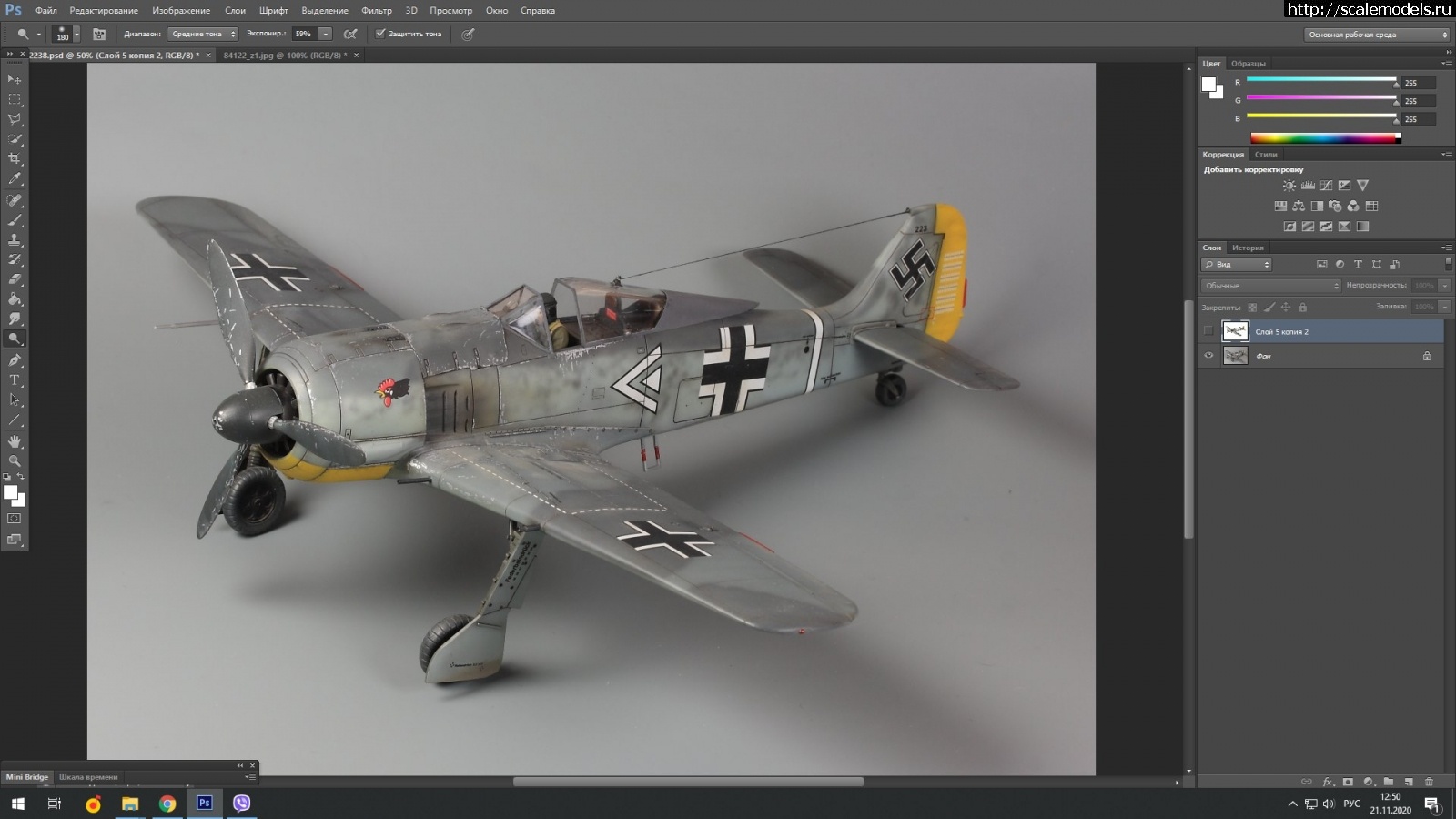Add a Photo Filter adjustment
This screenshot has width=1456, height=819.
(x=1335, y=207)
